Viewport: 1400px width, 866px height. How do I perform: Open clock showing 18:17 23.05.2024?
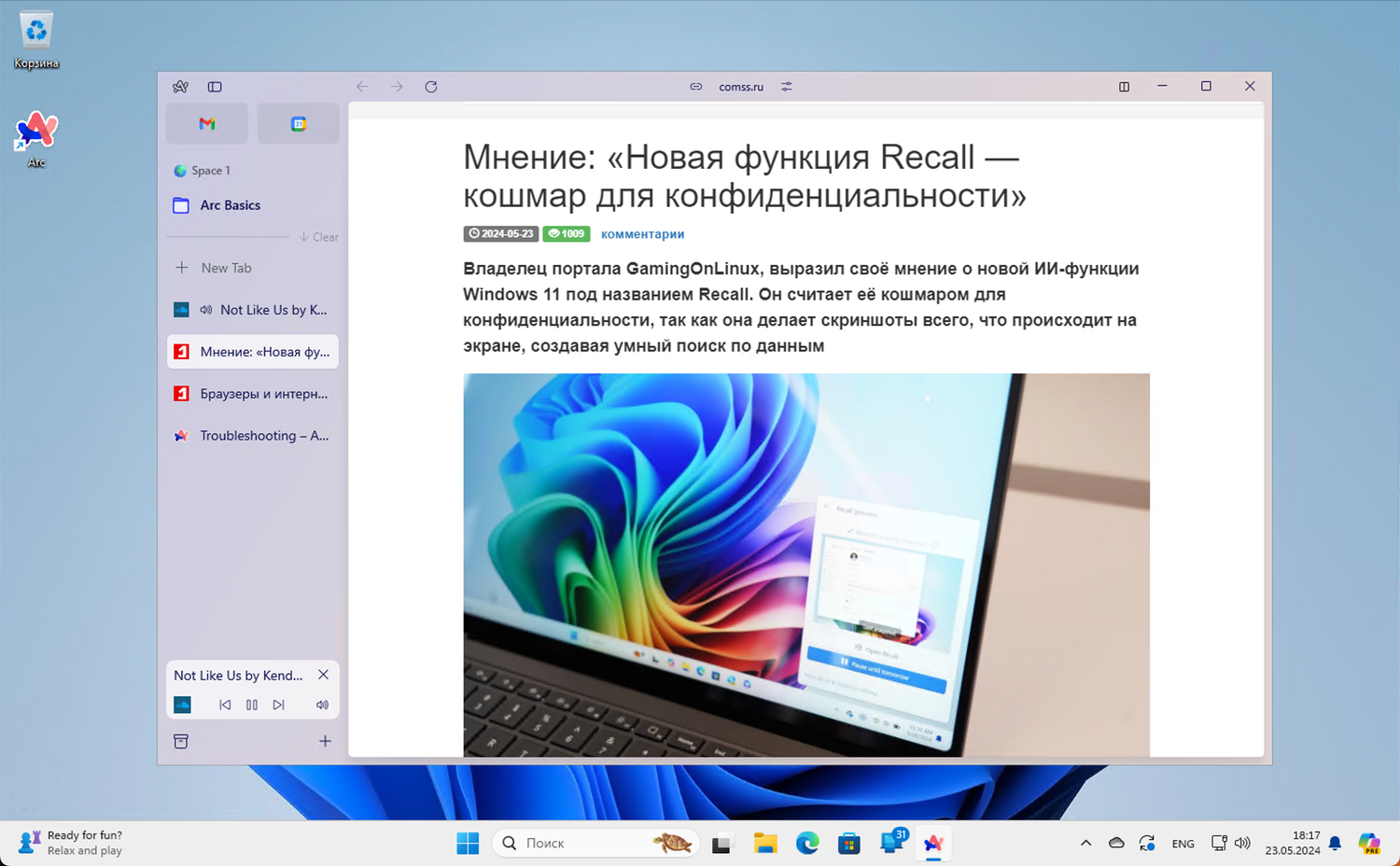click(x=1293, y=843)
